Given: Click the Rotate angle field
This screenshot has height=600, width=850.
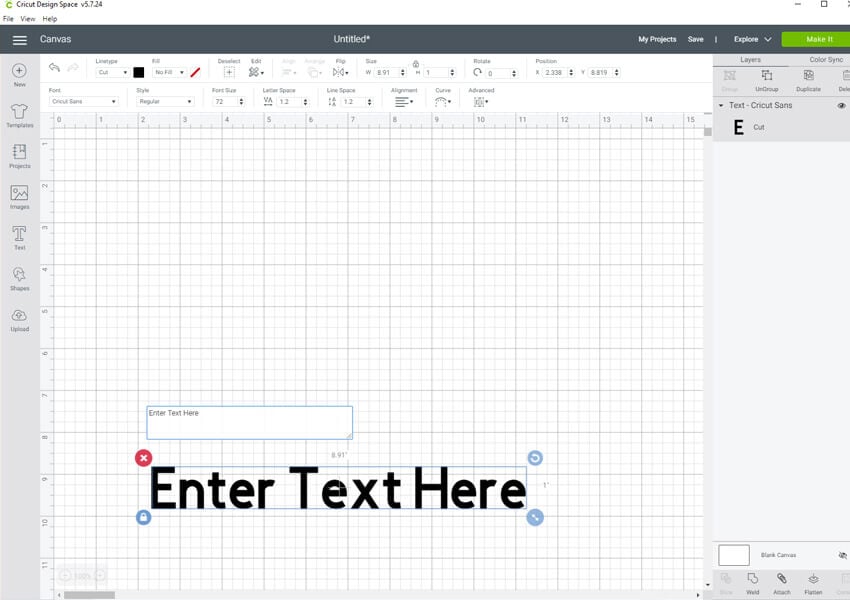Looking at the screenshot, I should (501, 73).
